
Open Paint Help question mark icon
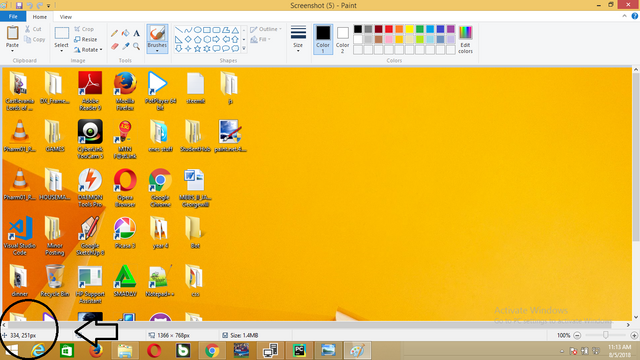tap(635, 16)
